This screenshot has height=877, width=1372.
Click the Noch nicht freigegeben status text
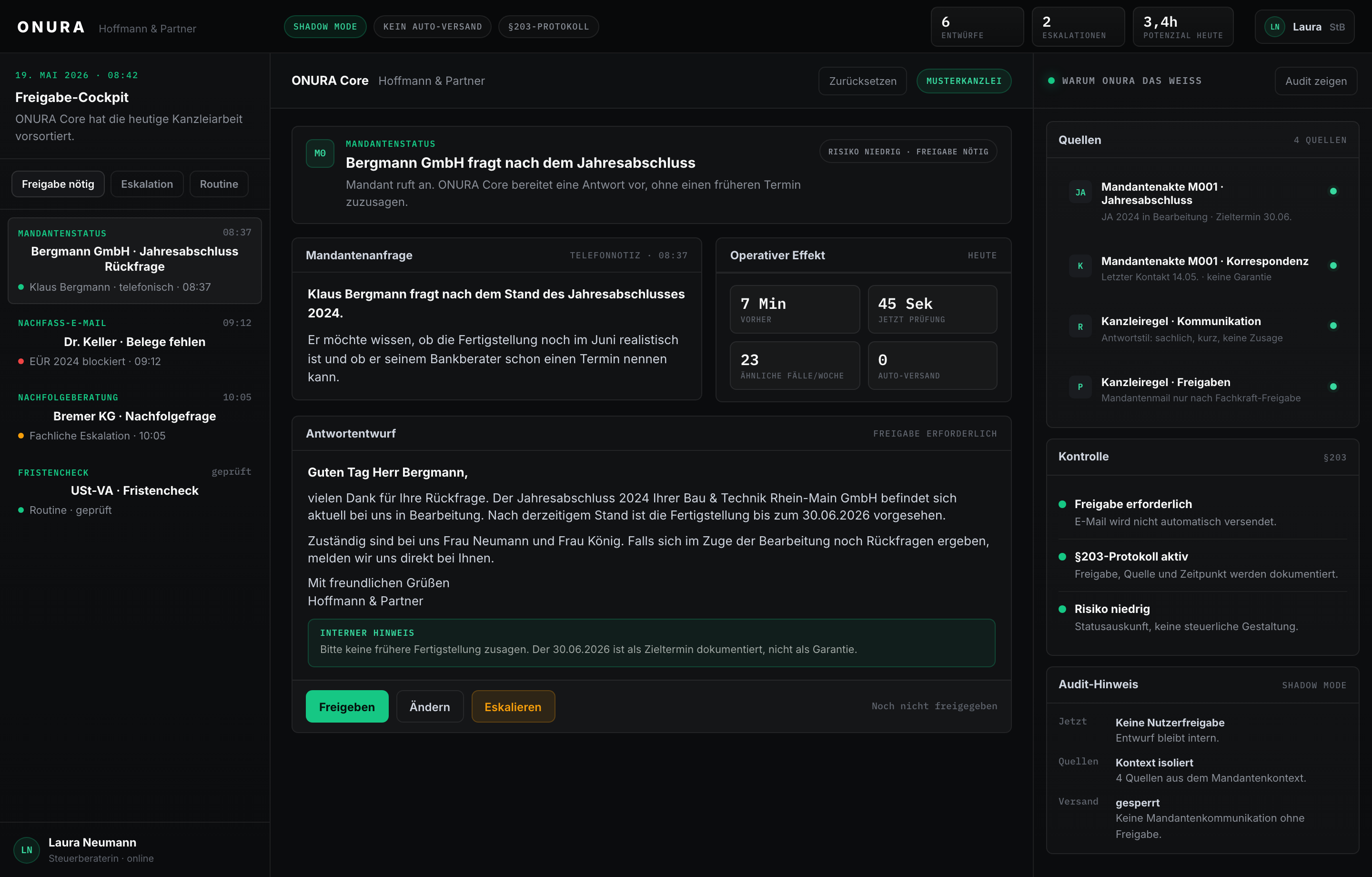(934, 706)
